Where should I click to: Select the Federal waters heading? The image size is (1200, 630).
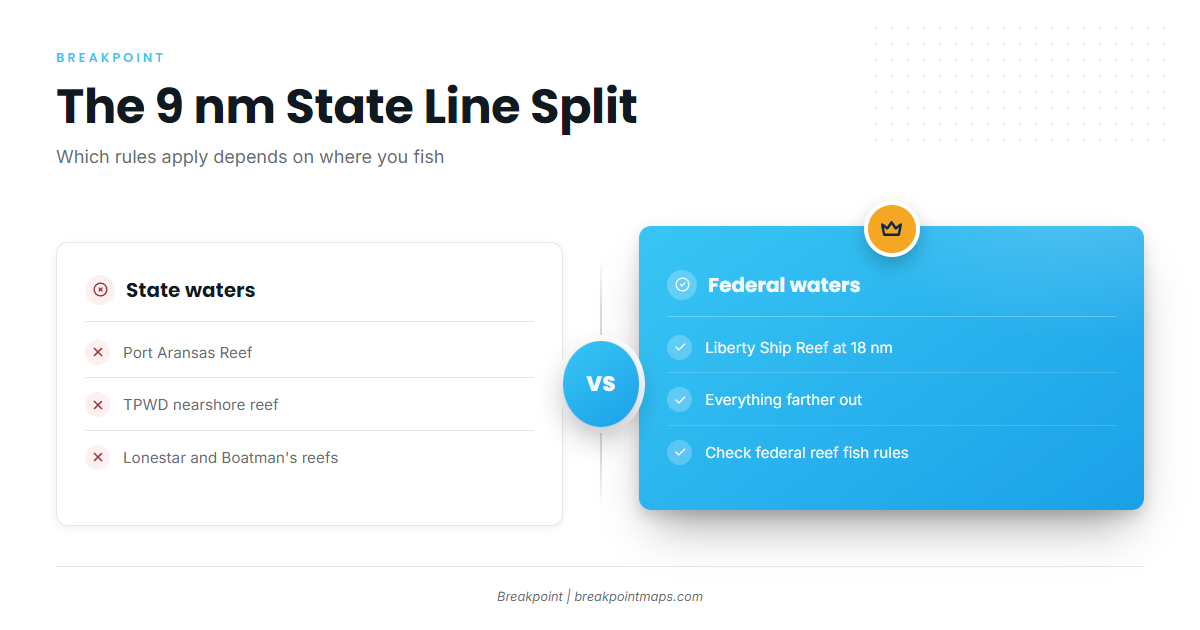(x=784, y=285)
